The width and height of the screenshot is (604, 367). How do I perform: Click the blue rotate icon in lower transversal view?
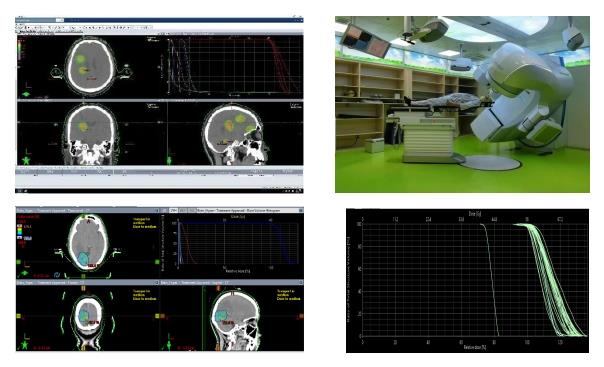(x=57, y=275)
